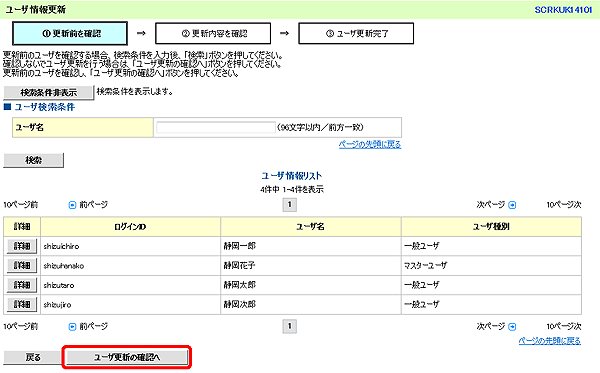
Task: Select step ② 更新内容を確認
Action: pos(213,34)
